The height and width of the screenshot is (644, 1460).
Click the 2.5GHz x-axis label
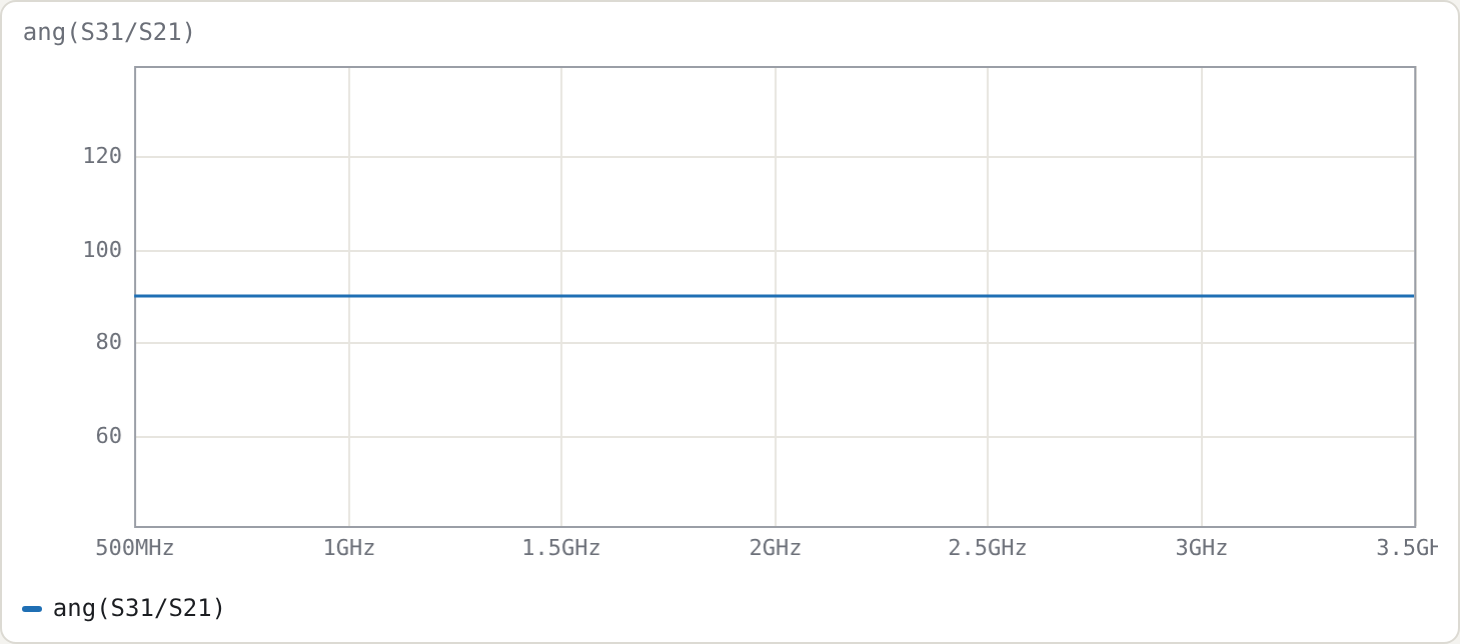(988, 548)
